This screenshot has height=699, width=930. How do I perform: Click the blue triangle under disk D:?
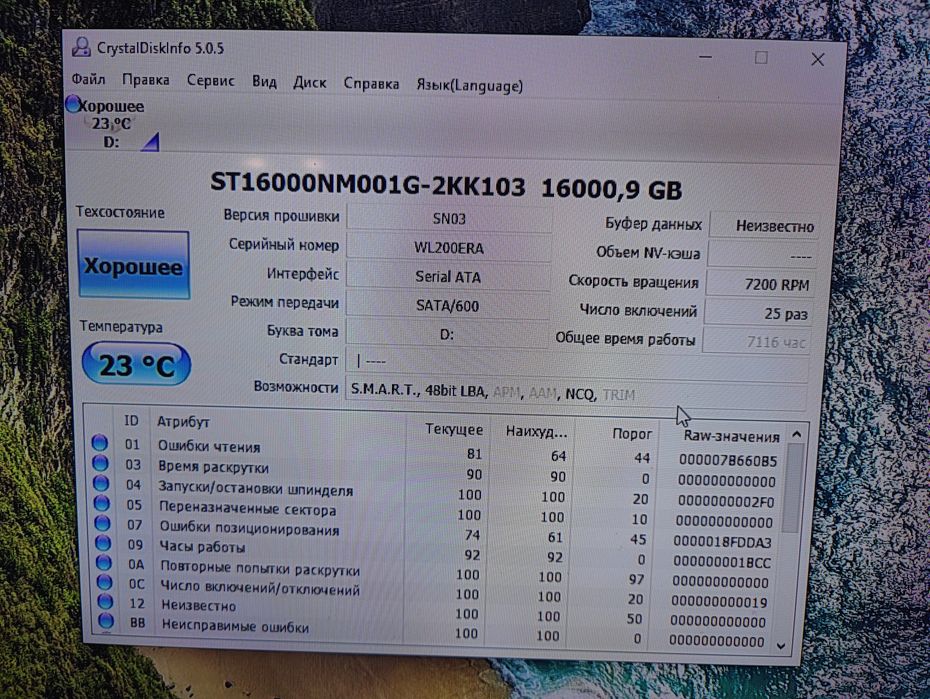click(x=151, y=142)
